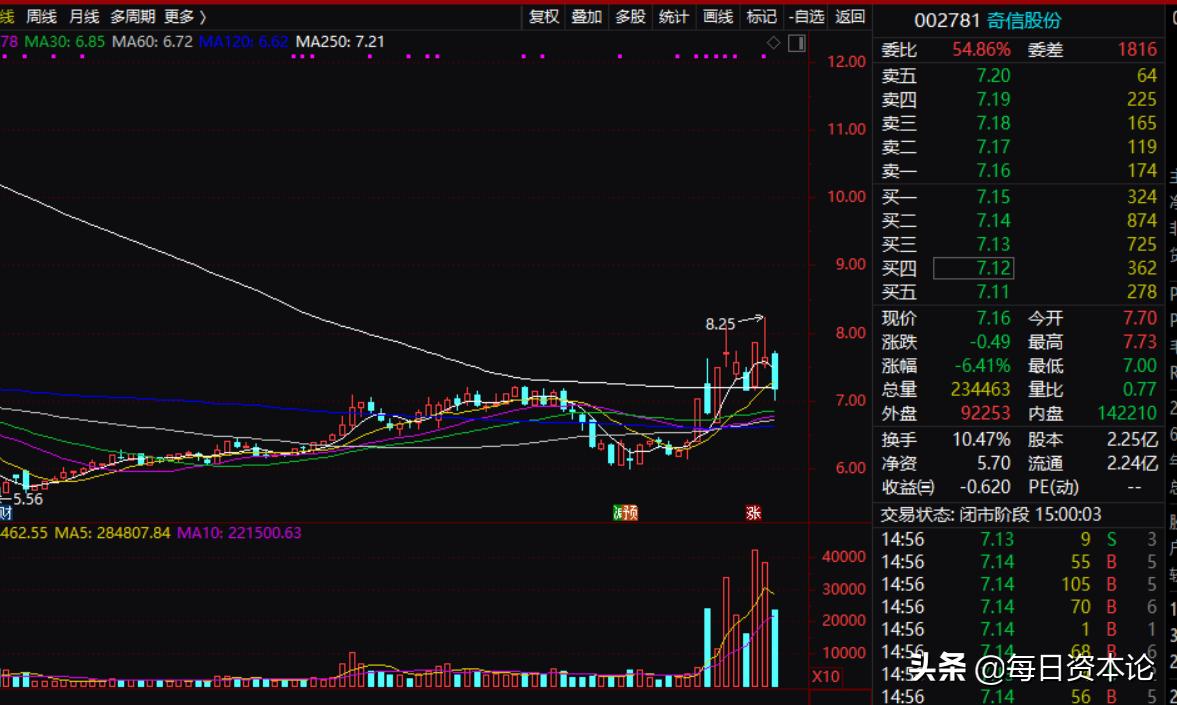Image resolution: width=1177 pixels, height=705 pixels.
Task: Open the 复权 price adjustment option
Action: 543,17
